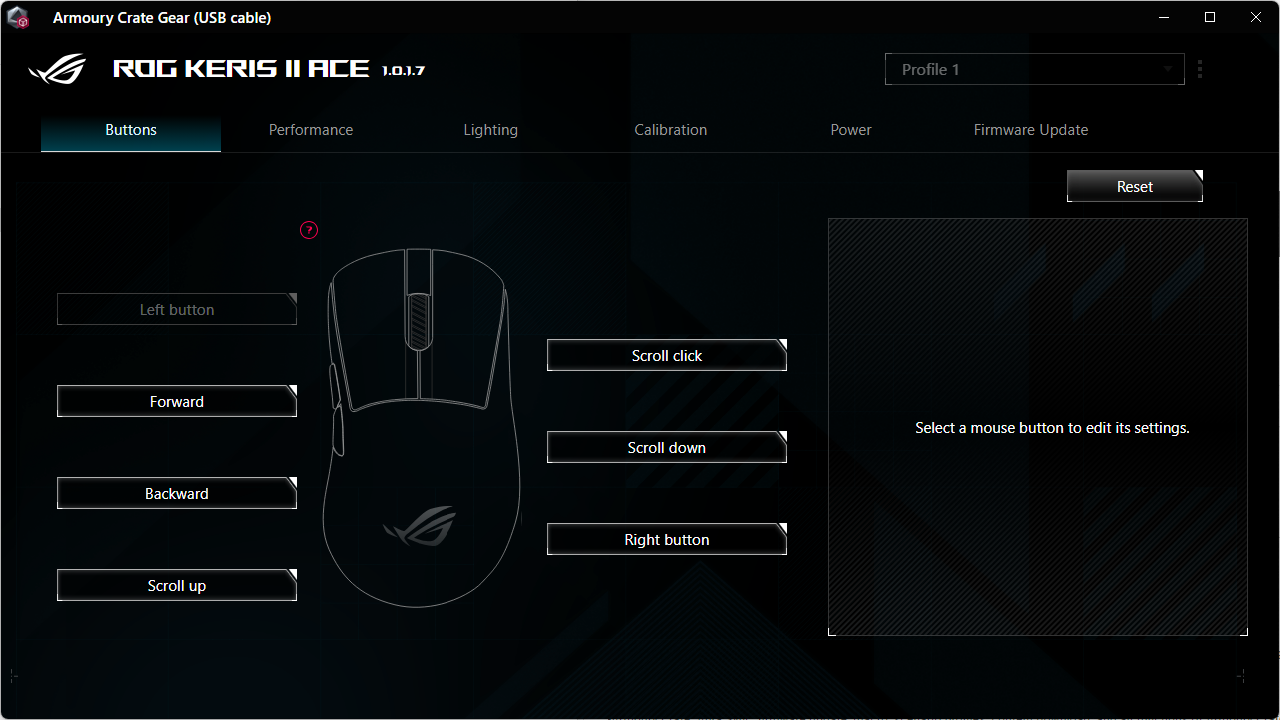Select the Right button assignment
1280x720 pixels.
pos(667,539)
